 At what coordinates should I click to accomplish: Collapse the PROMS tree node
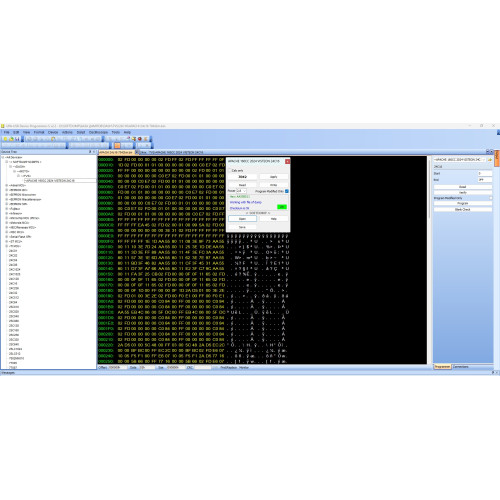point(6,246)
